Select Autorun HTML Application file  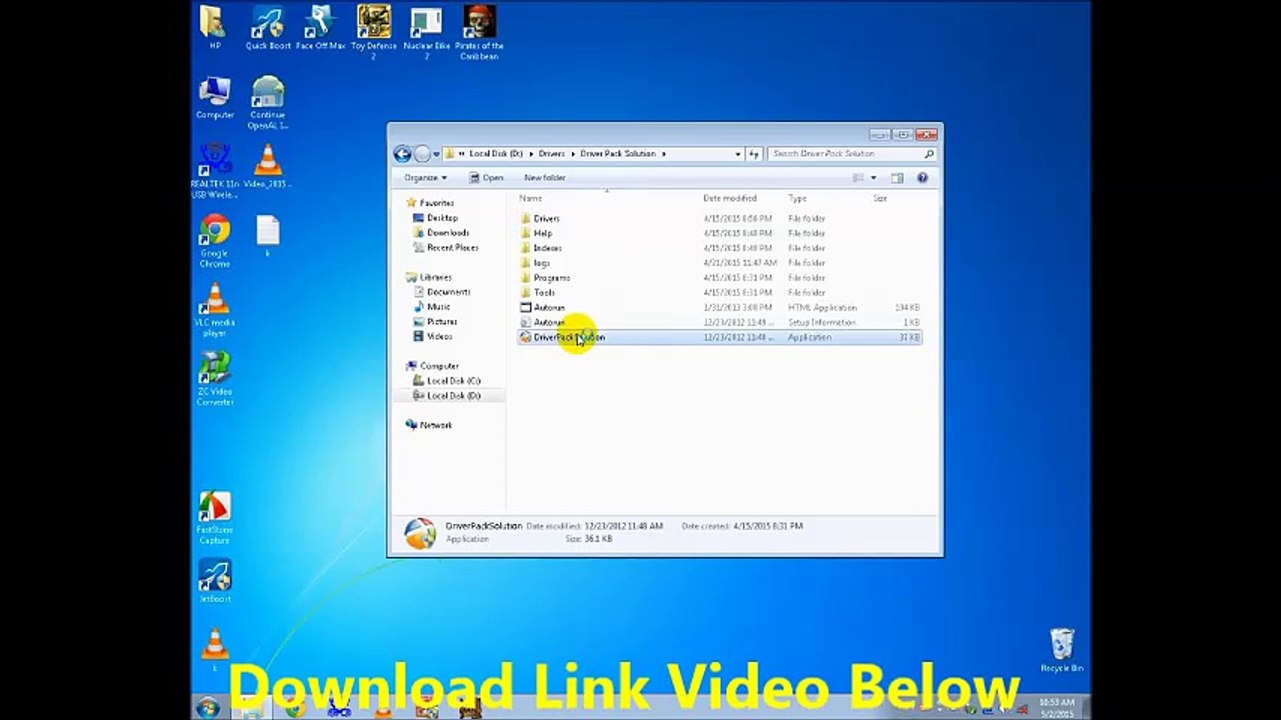point(719,308)
